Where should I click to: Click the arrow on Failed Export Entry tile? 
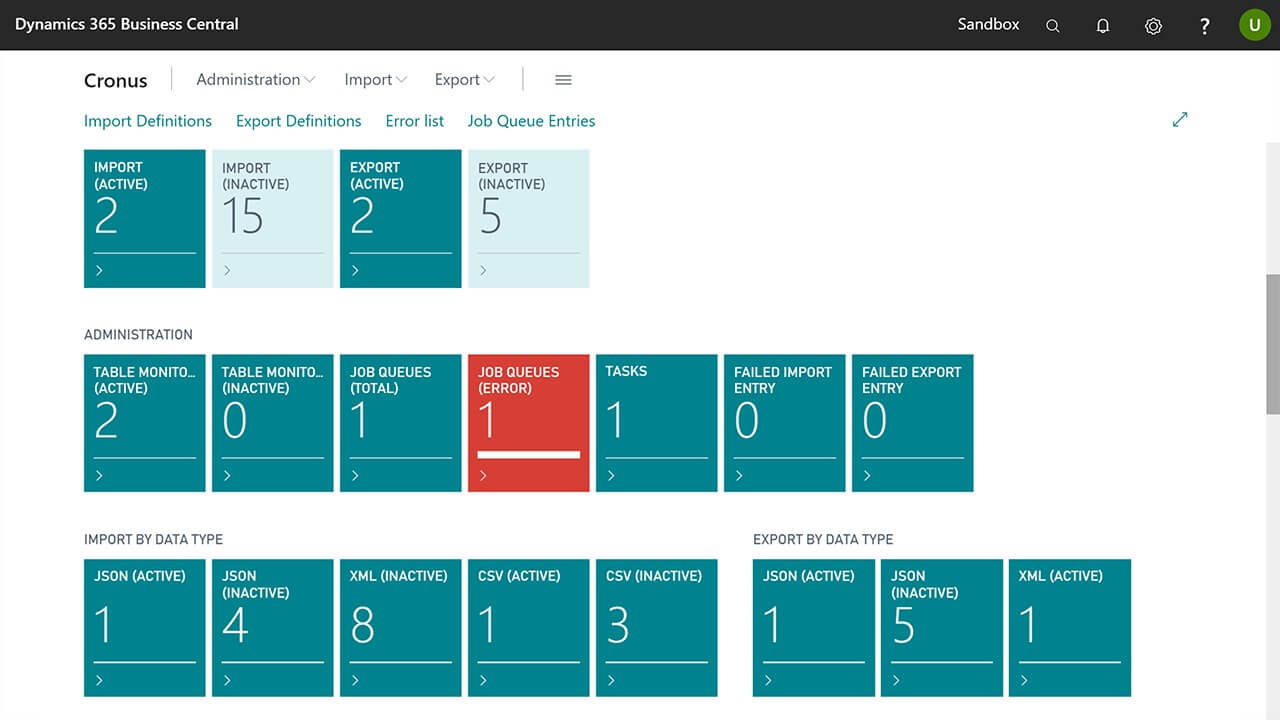867,476
